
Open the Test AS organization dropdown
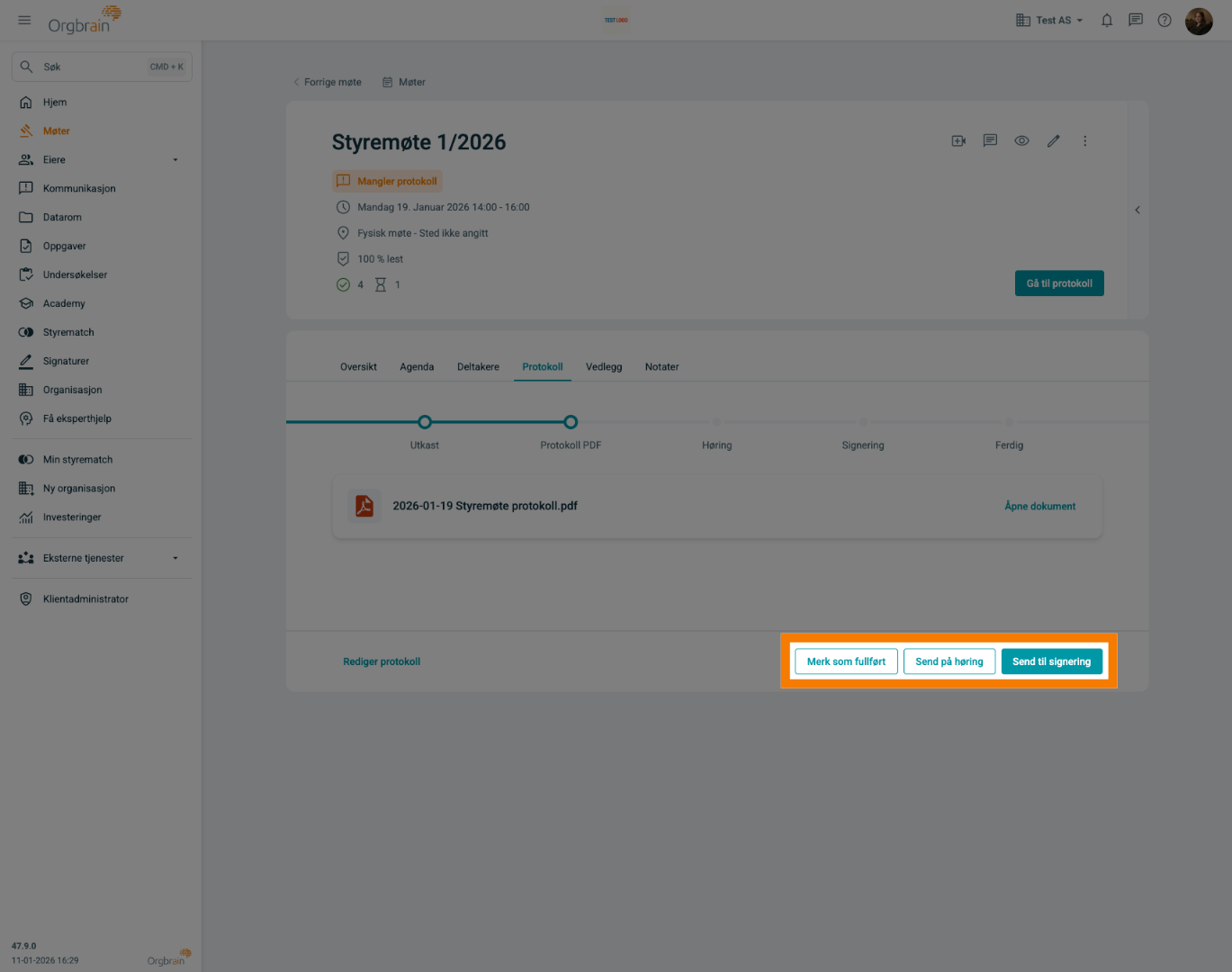(1049, 20)
